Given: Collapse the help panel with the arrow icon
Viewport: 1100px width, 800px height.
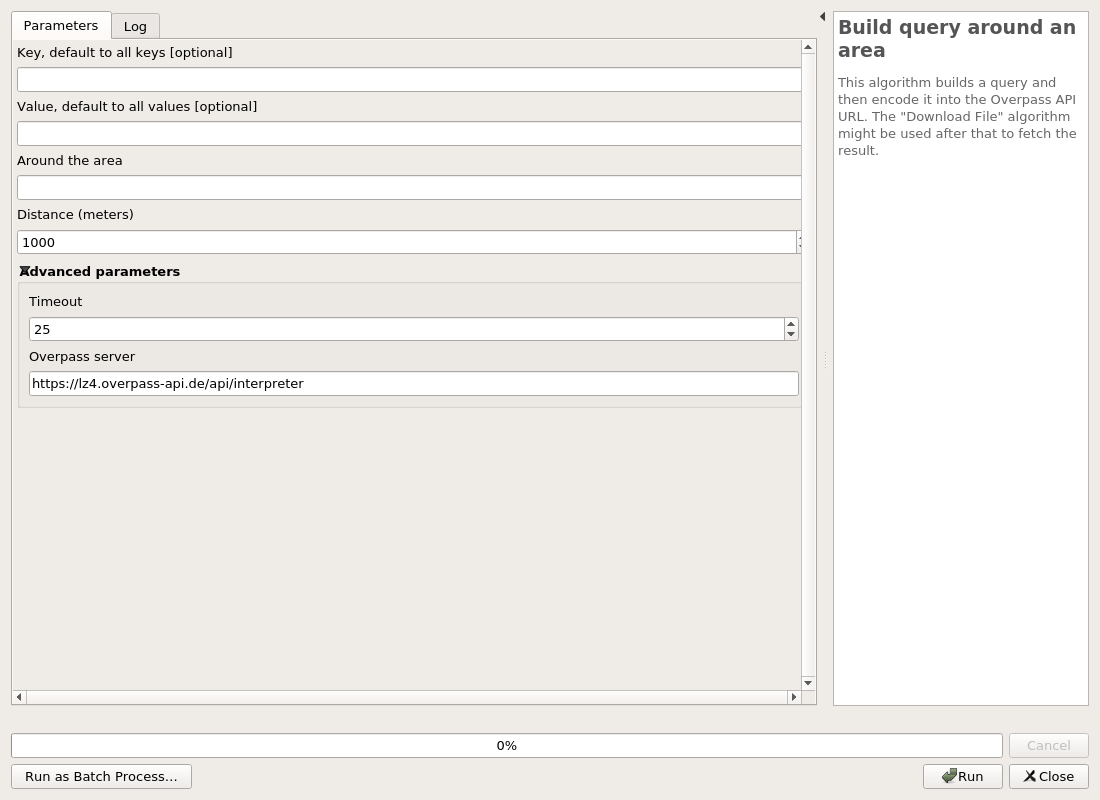Looking at the screenshot, I should [822, 16].
